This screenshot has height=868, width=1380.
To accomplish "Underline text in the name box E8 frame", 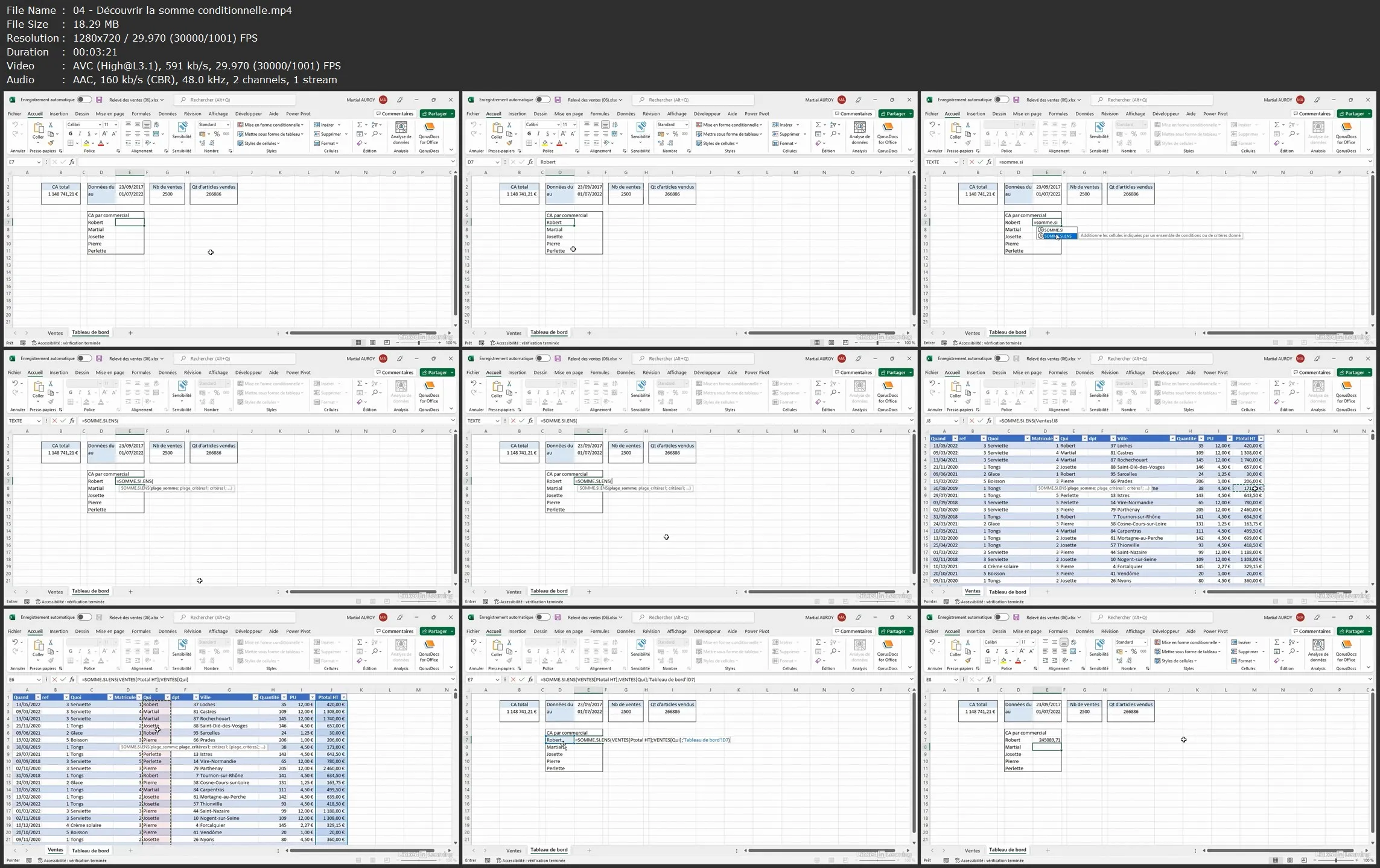I will 1006,651.
